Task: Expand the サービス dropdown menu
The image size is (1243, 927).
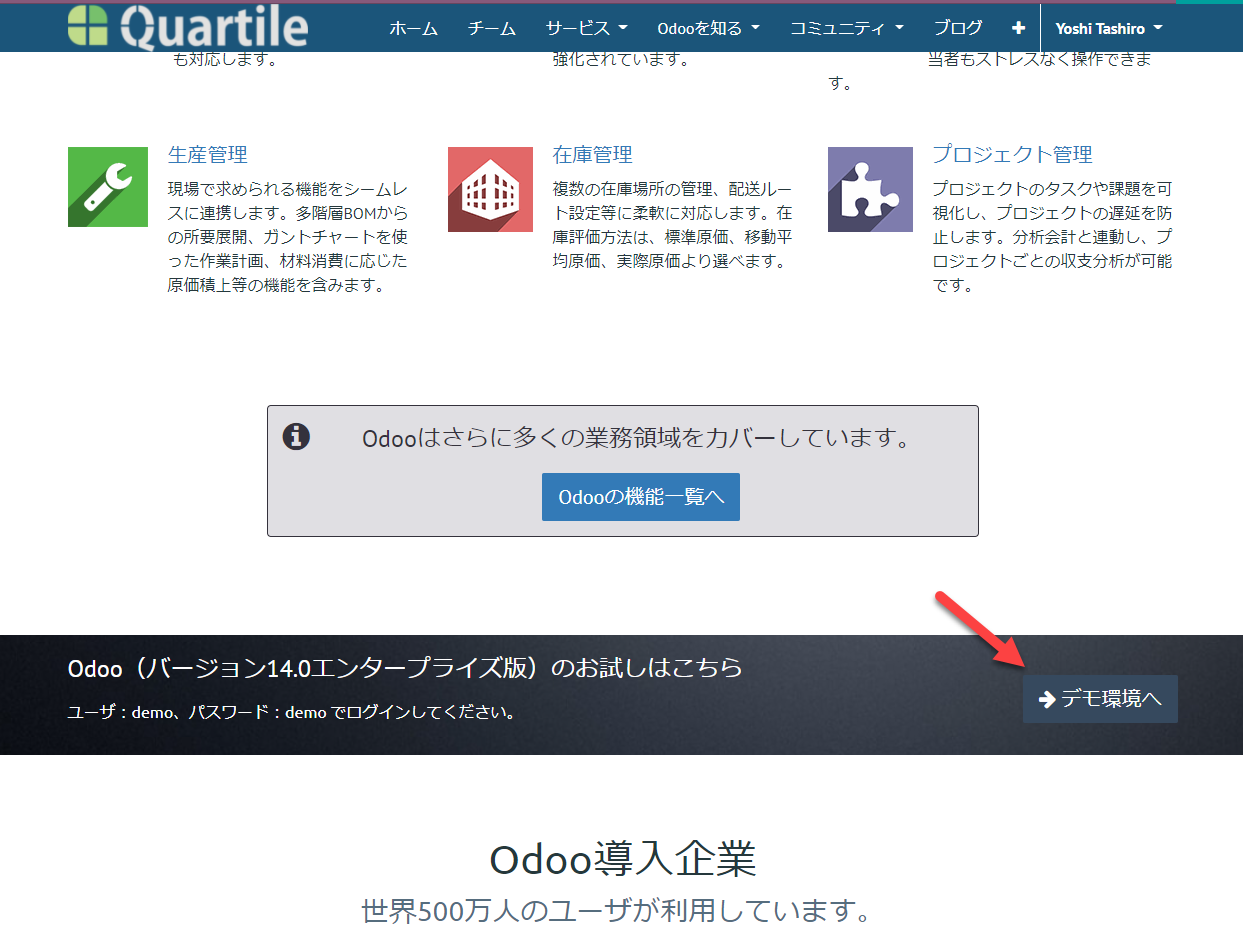Action: pyautogui.click(x=587, y=28)
